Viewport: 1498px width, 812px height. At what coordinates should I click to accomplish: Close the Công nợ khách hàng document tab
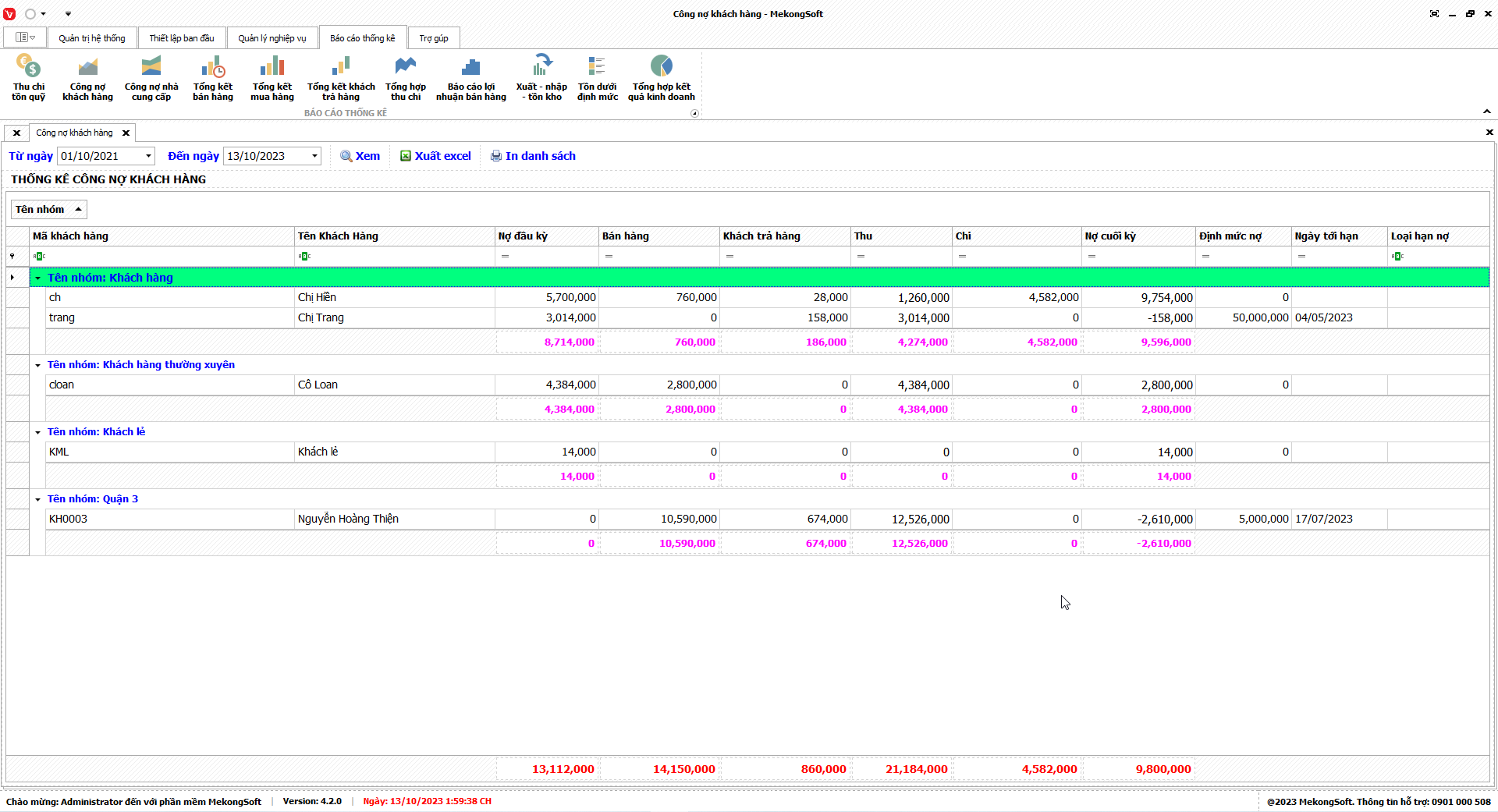click(126, 133)
